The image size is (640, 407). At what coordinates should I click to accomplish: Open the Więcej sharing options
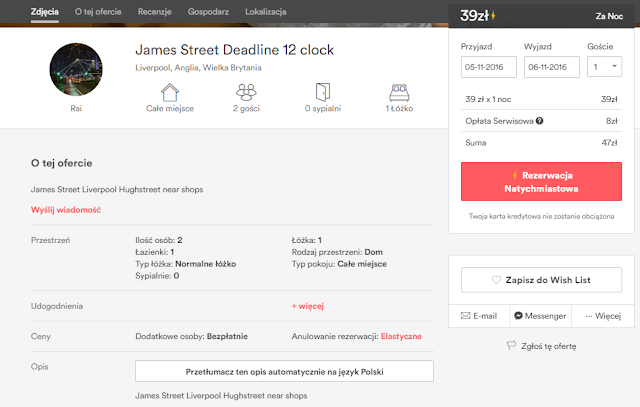click(x=602, y=315)
